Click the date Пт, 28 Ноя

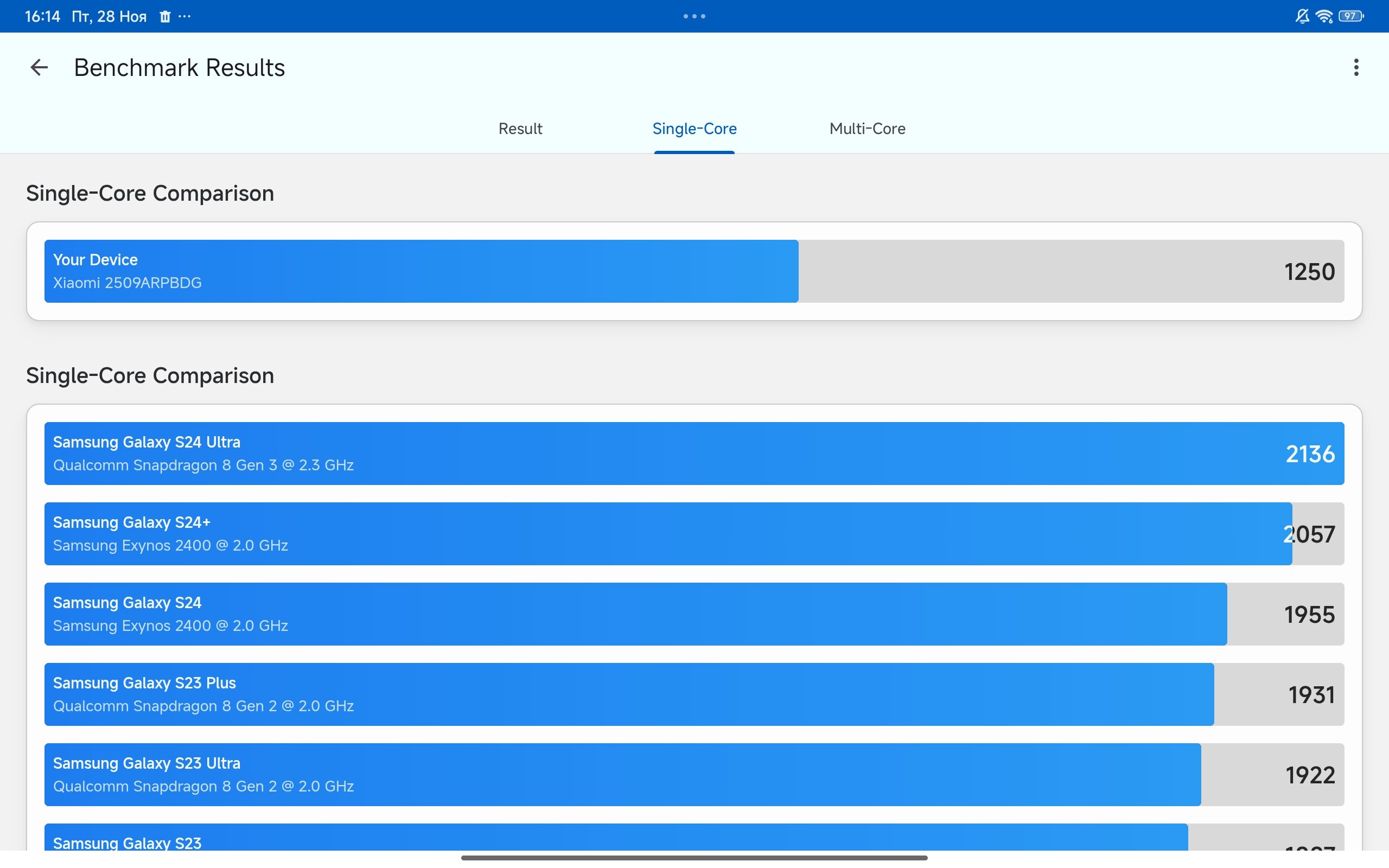109,16
